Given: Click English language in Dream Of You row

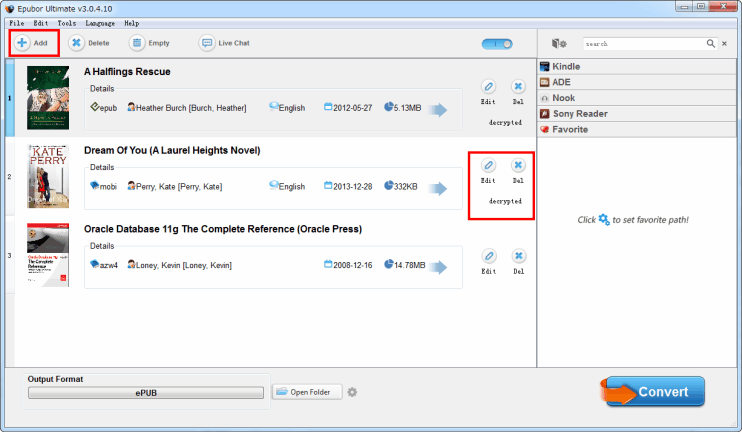Looking at the screenshot, I should tap(292, 186).
